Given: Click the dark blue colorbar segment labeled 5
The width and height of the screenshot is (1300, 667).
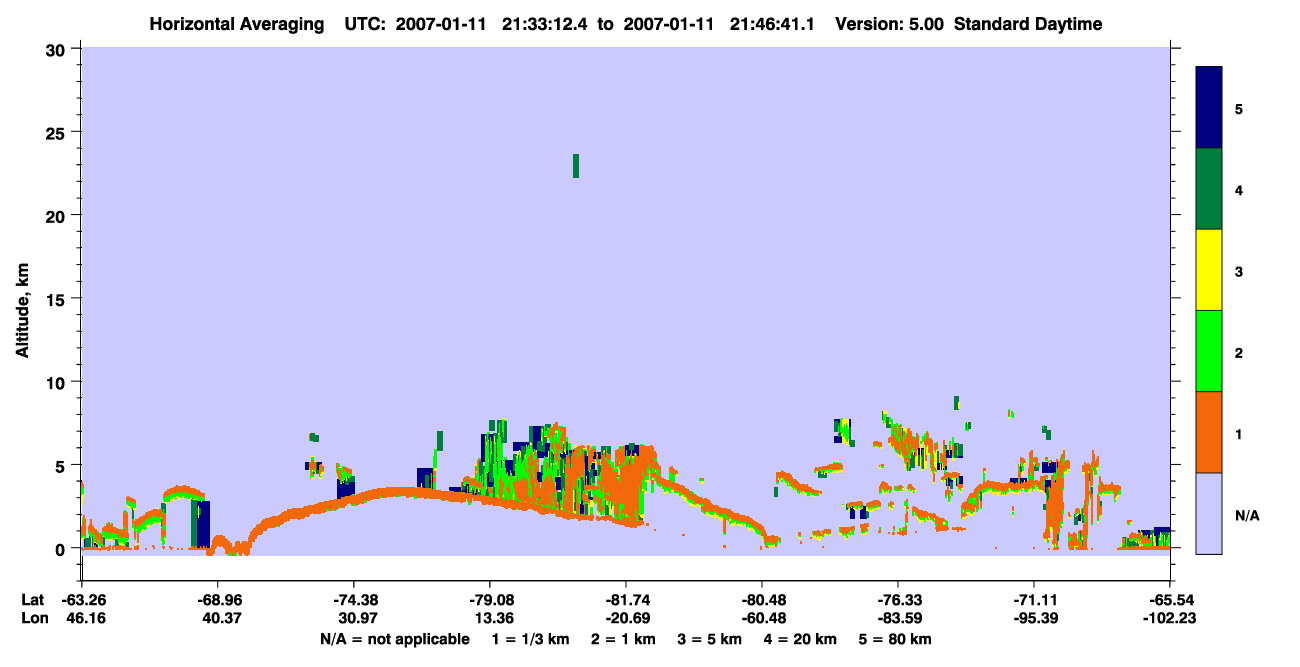Looking at the screenshot, I should tap(1209, 107).
